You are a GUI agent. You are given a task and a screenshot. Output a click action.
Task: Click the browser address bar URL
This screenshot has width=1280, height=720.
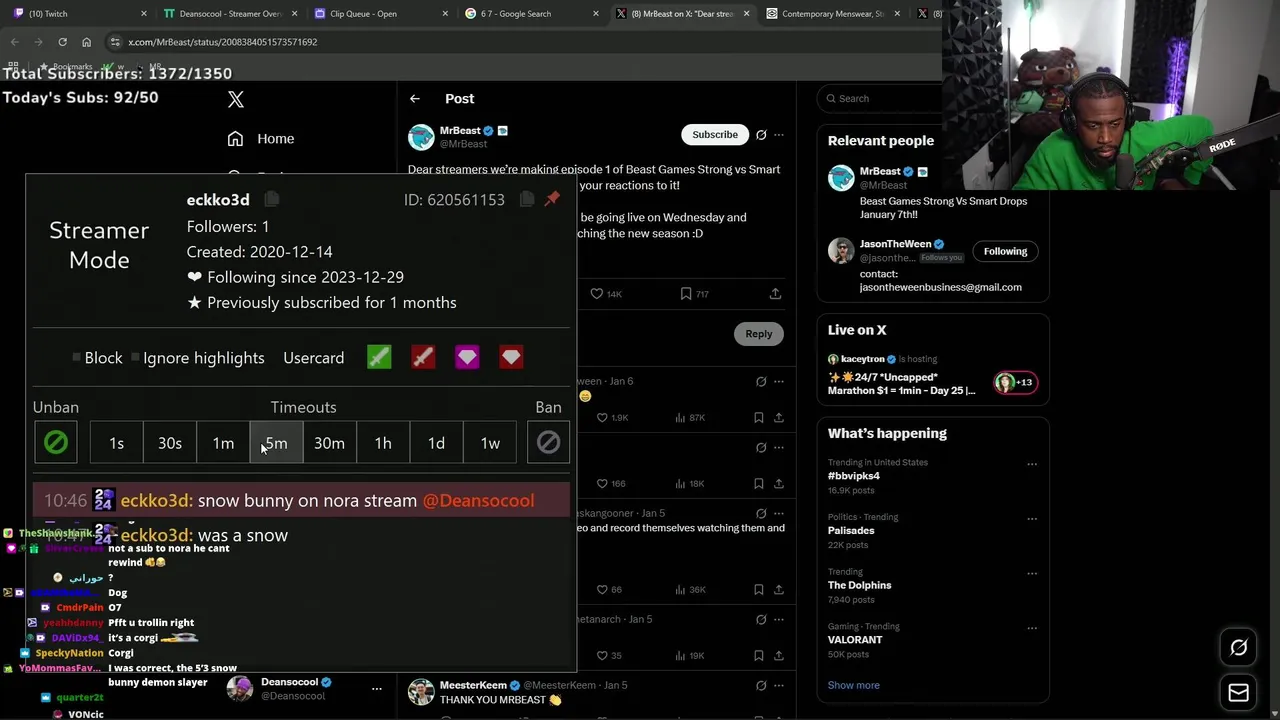pyautogui.click(x=223, y=42)
